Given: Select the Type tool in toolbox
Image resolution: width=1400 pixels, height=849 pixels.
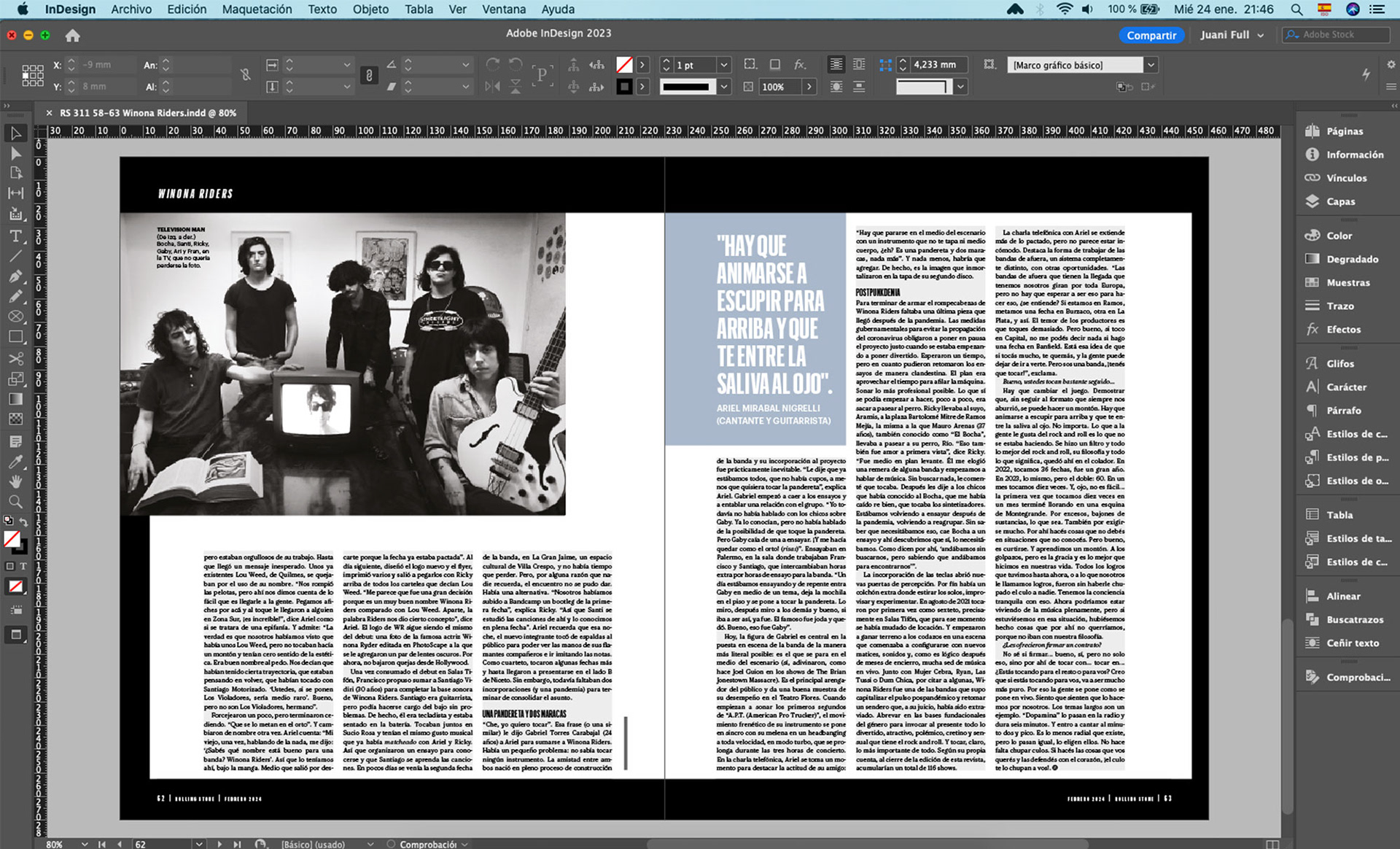Looking at the screenshot, I should pyautogui.click(x=15, y=236).
